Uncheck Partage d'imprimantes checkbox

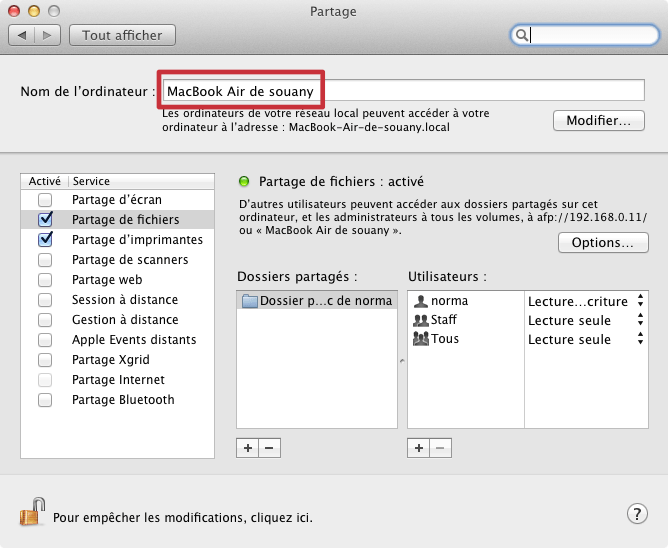click(45, 239)
